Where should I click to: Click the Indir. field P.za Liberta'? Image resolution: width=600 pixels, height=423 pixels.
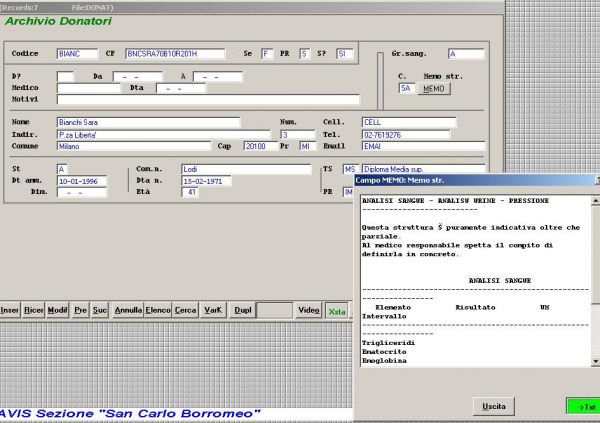point(163,135)
